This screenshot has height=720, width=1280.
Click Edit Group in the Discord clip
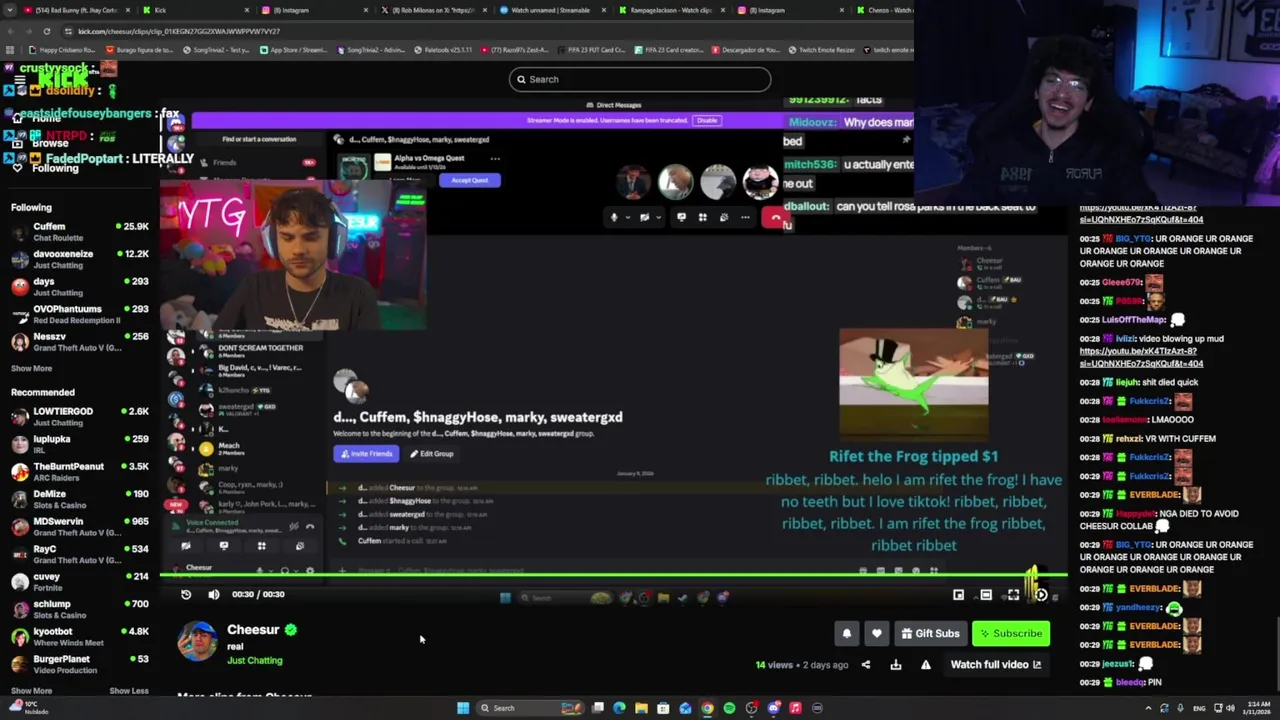432,454
